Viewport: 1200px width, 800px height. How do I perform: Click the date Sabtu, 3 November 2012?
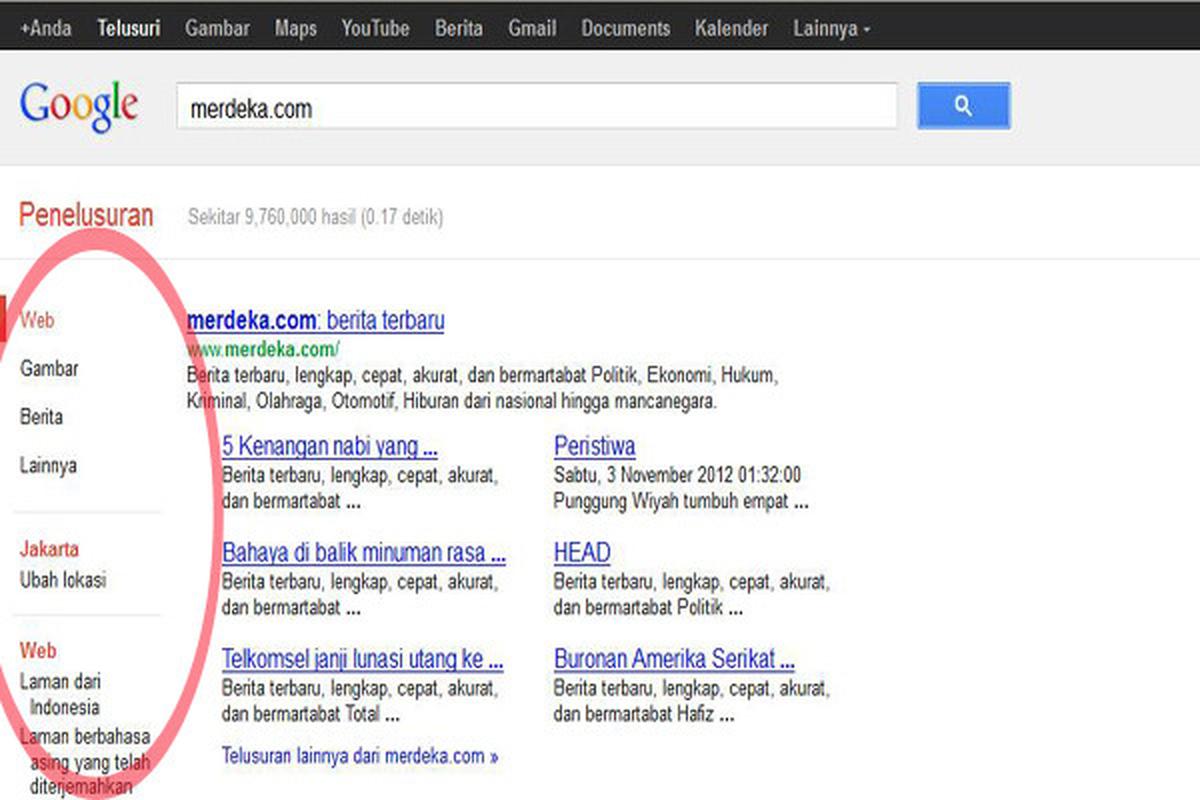[643, 475]
